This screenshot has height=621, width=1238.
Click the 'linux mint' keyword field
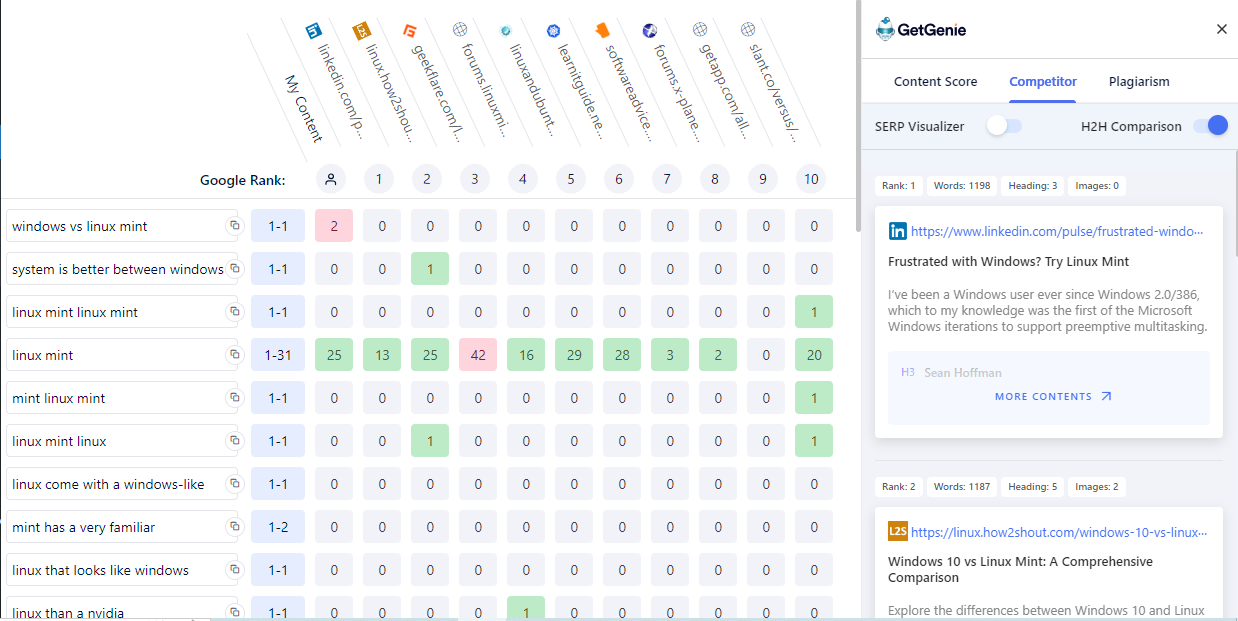(122, 355)
